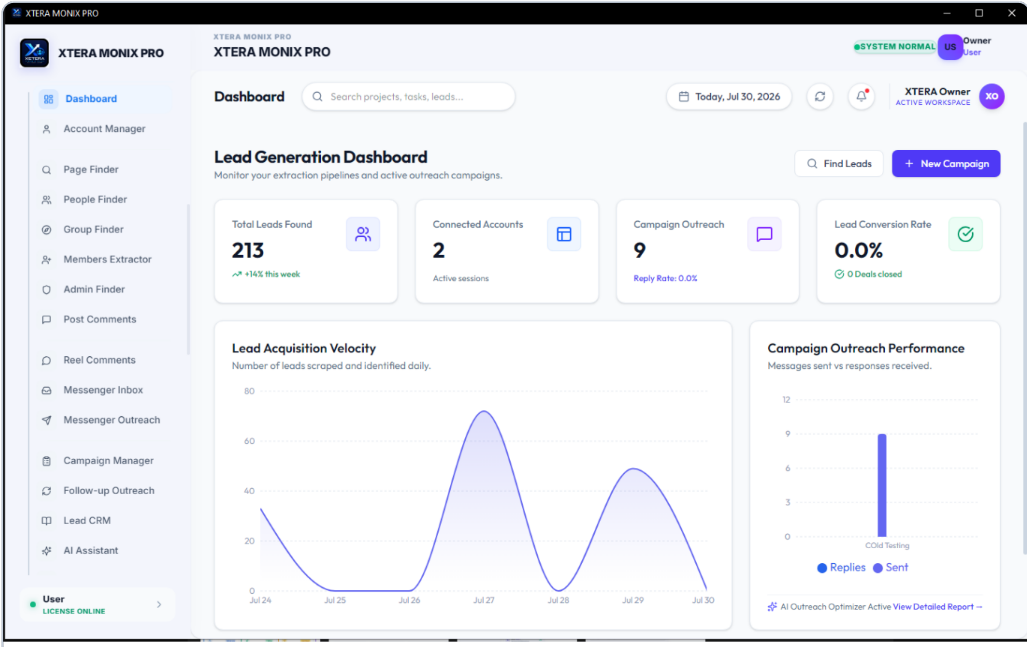Click the Jul 27 axis label
This screenshot has width=1027, height=647.
(x=484, y=601)
